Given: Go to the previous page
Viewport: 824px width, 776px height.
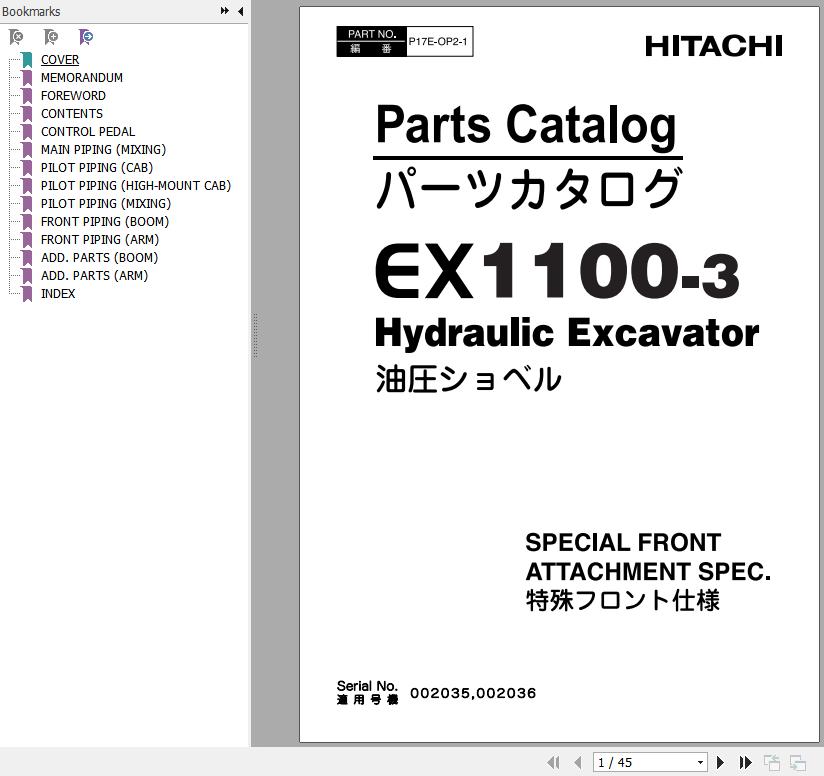Looking at the screenshot, I should 578,762.
